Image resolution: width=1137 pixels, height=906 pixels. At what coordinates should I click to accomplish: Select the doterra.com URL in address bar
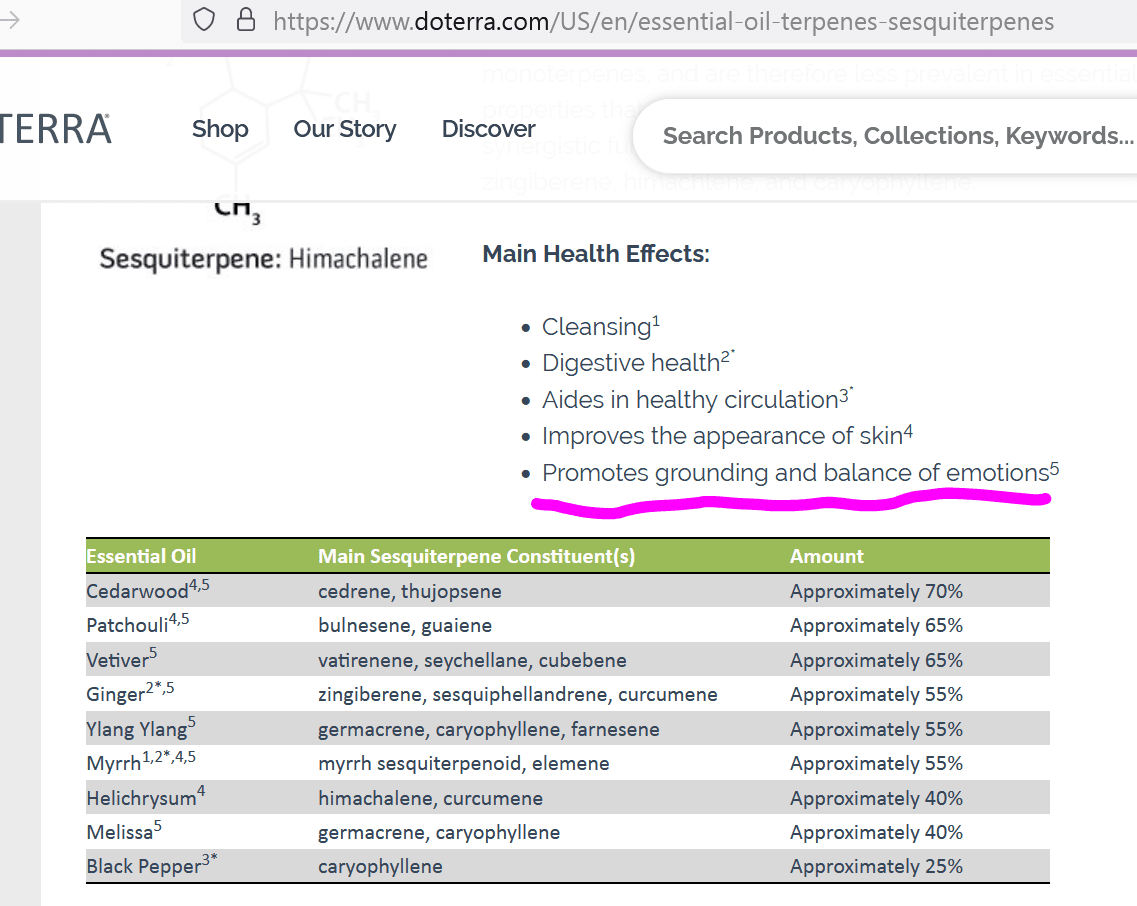(663, 21)
